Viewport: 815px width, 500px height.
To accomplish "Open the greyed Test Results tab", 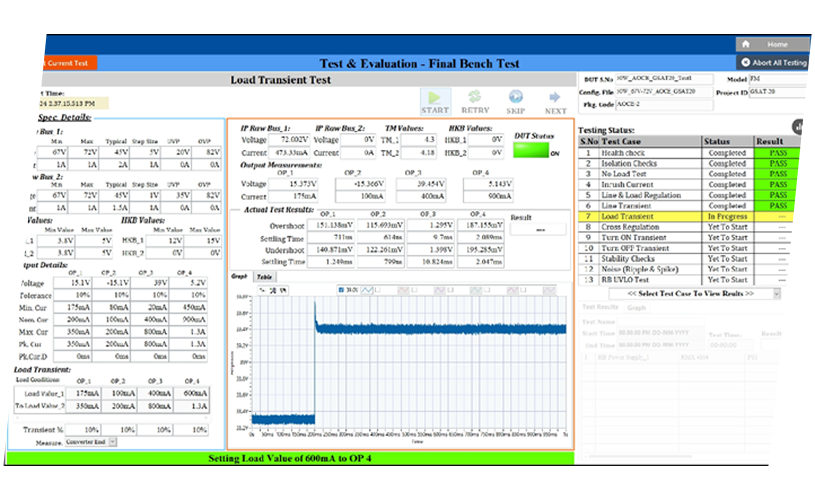I will [x=600, y=307].
